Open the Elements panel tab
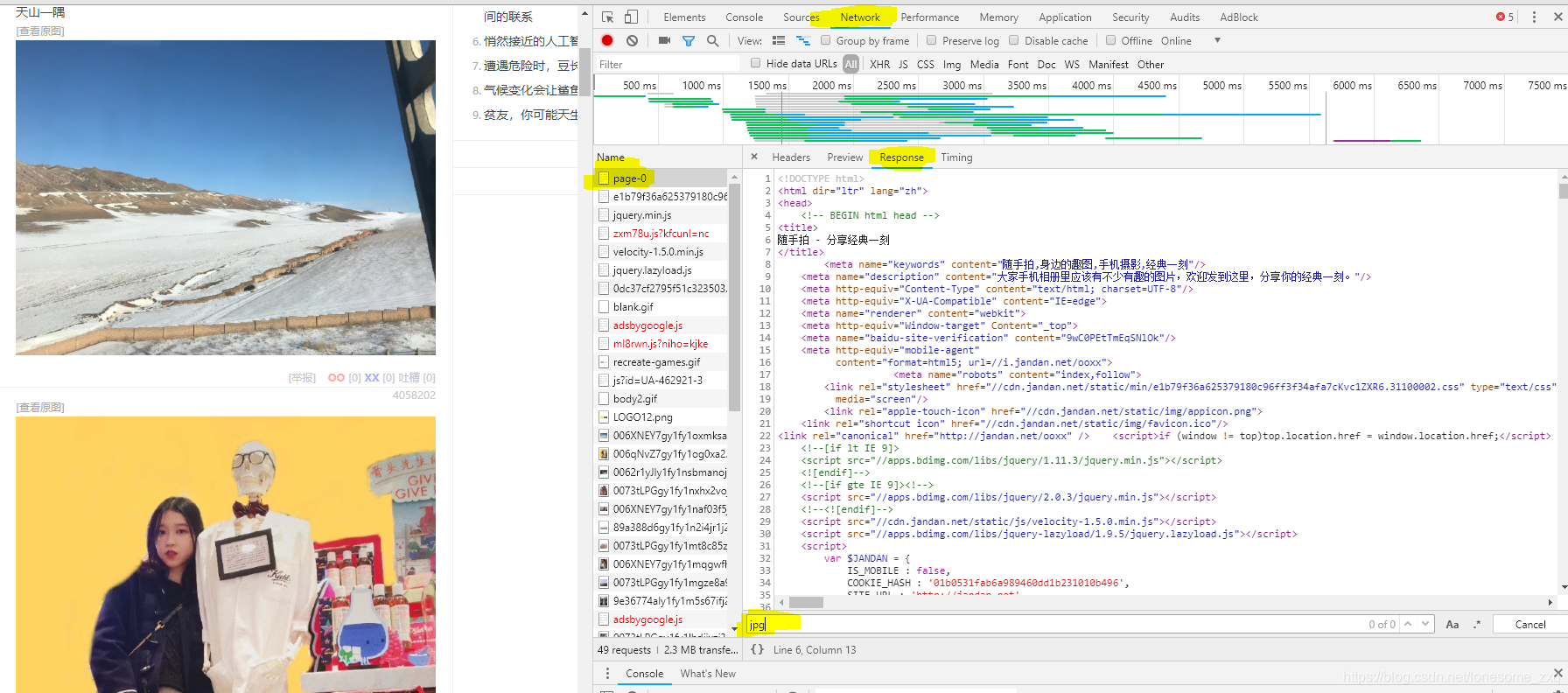This screenshot has width=1568, height=693. 684,17
